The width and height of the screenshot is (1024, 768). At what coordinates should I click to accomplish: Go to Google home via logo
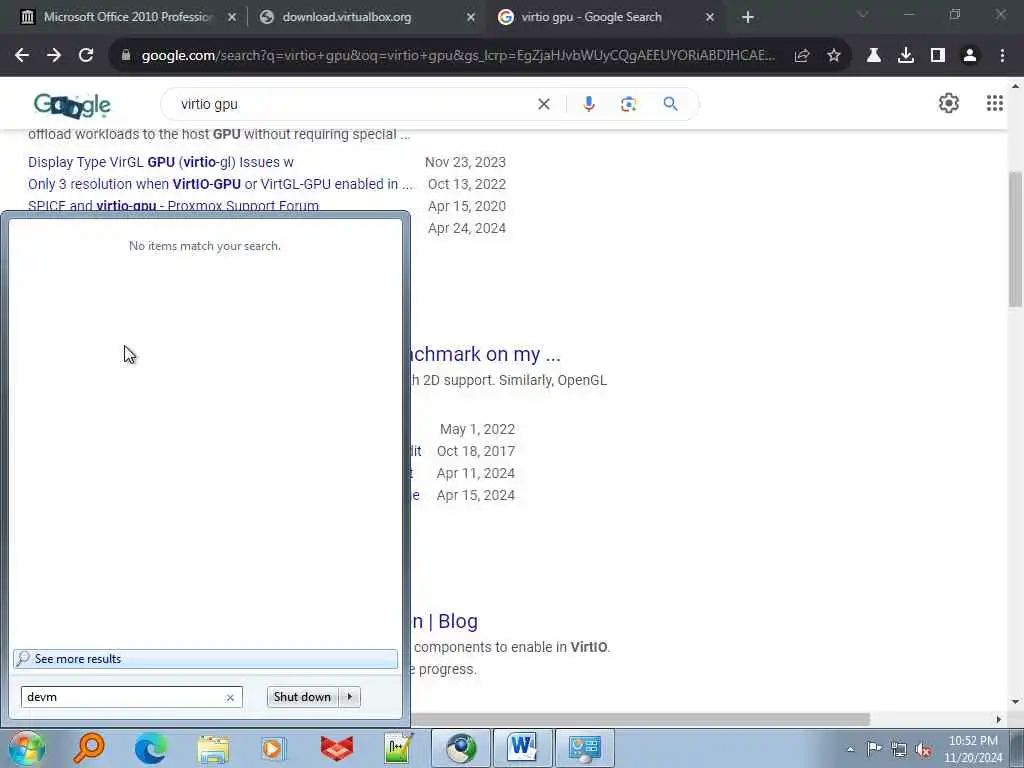point(72,104)
